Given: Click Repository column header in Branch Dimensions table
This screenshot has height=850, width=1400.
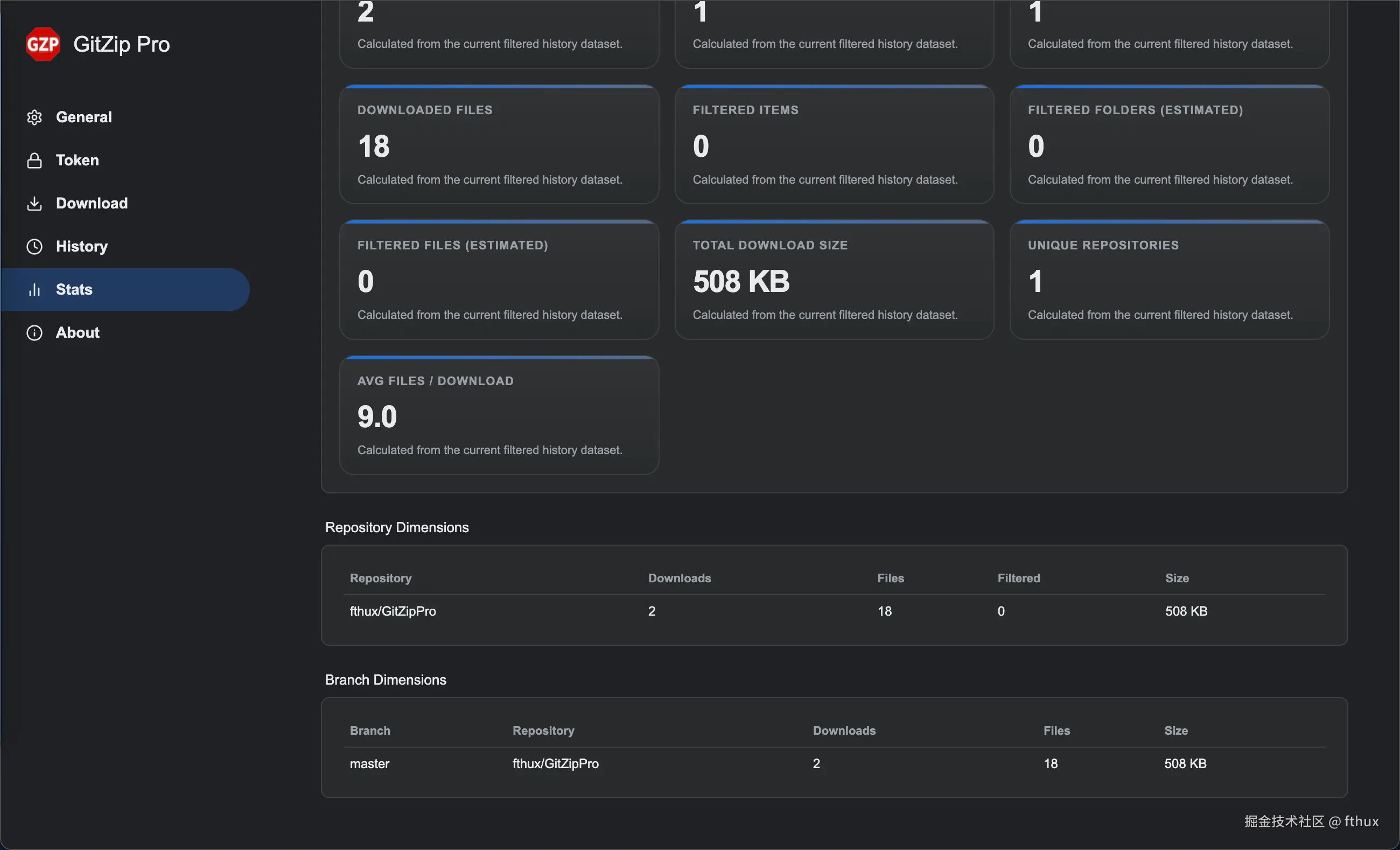Looking at the screenshot, I should click(x=543, y=730).
